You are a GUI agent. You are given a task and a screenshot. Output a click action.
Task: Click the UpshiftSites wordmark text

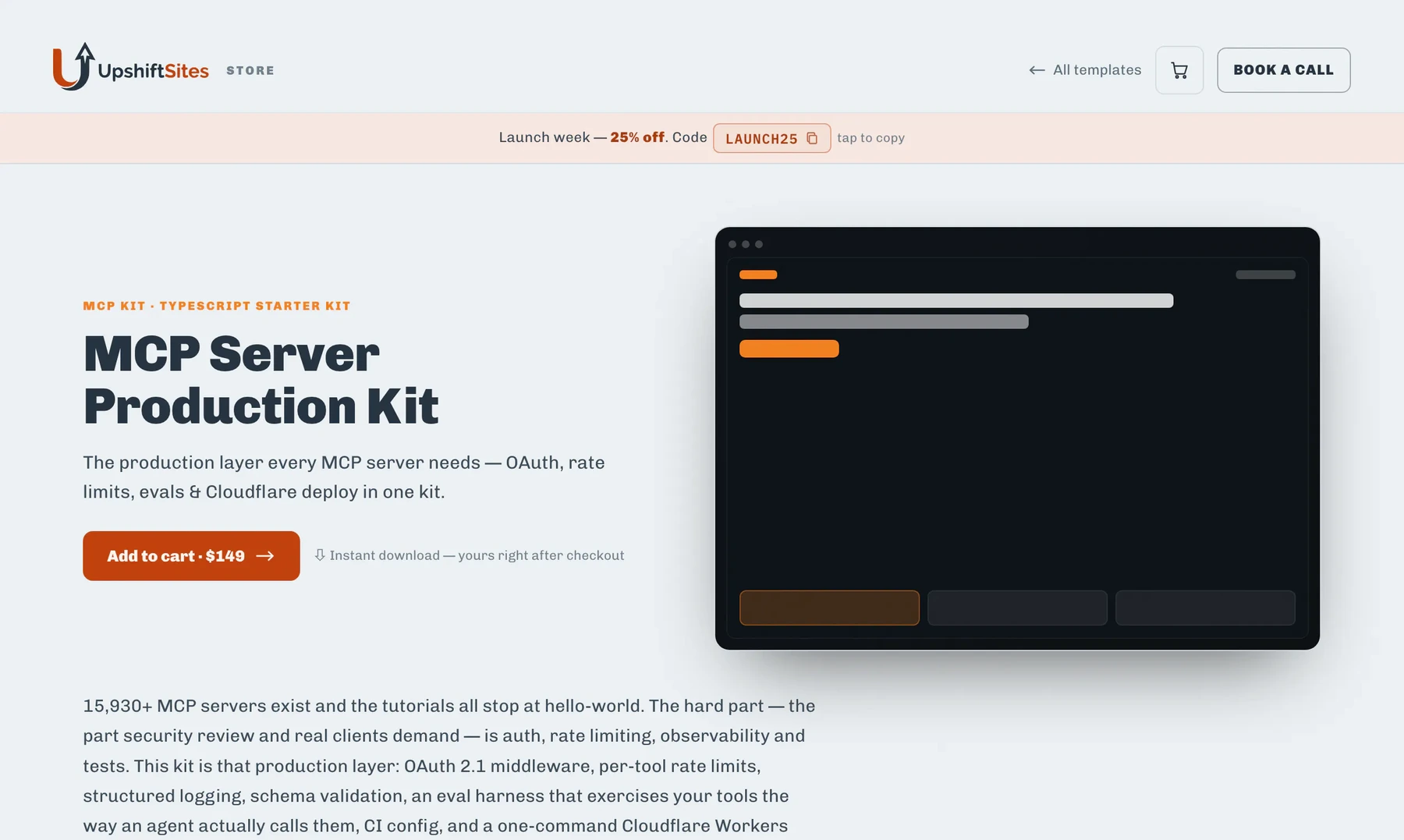click(154, 71)
